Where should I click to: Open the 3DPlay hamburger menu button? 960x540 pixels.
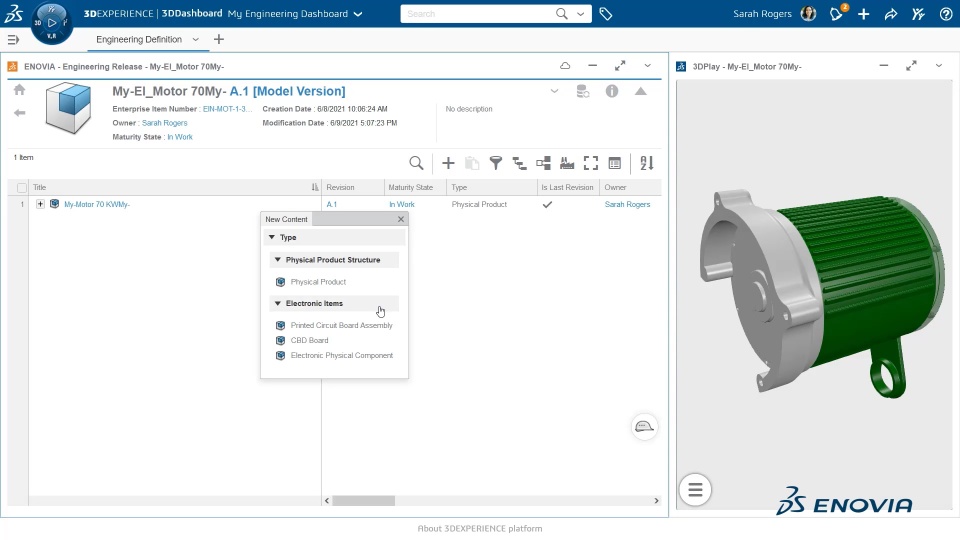click(x=695, y=490)
